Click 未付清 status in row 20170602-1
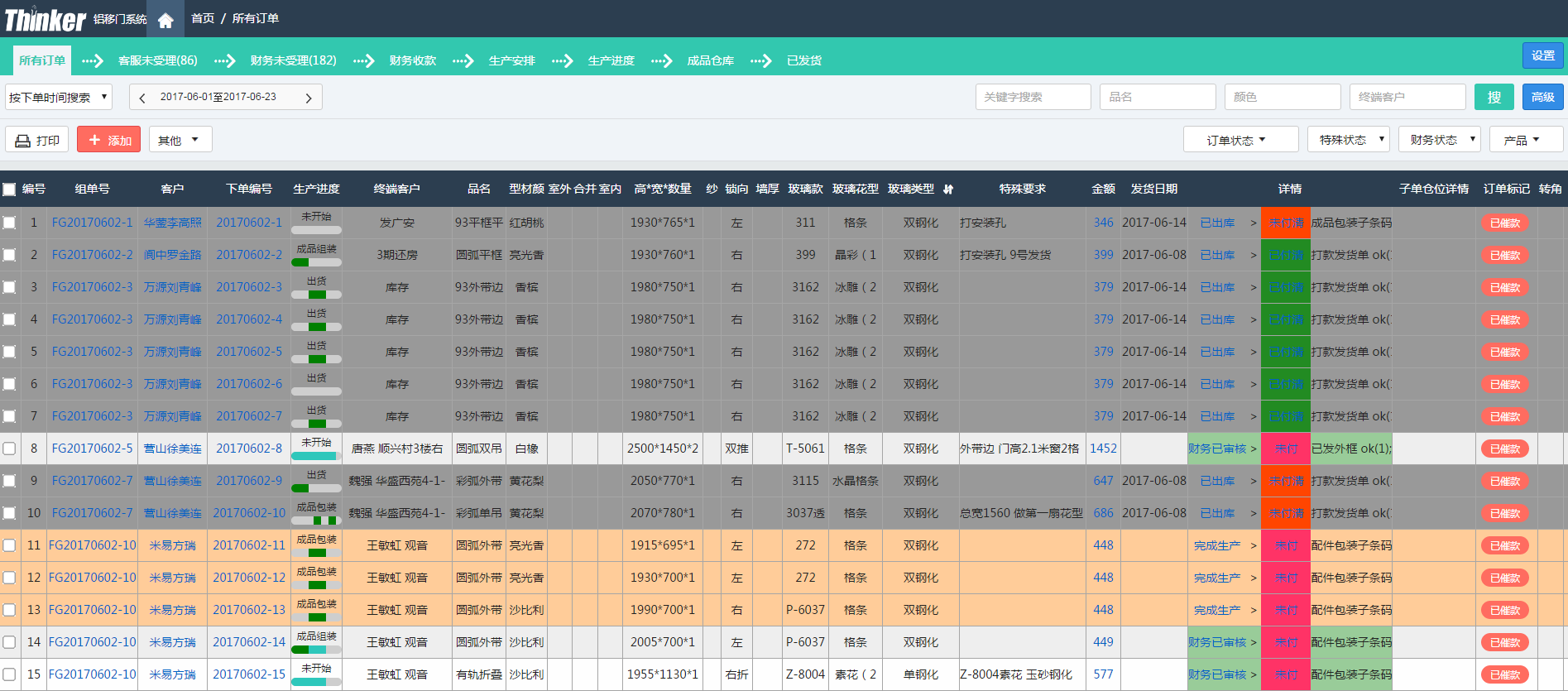This screenshot has height=691, width=1568. pos(1286,223)
